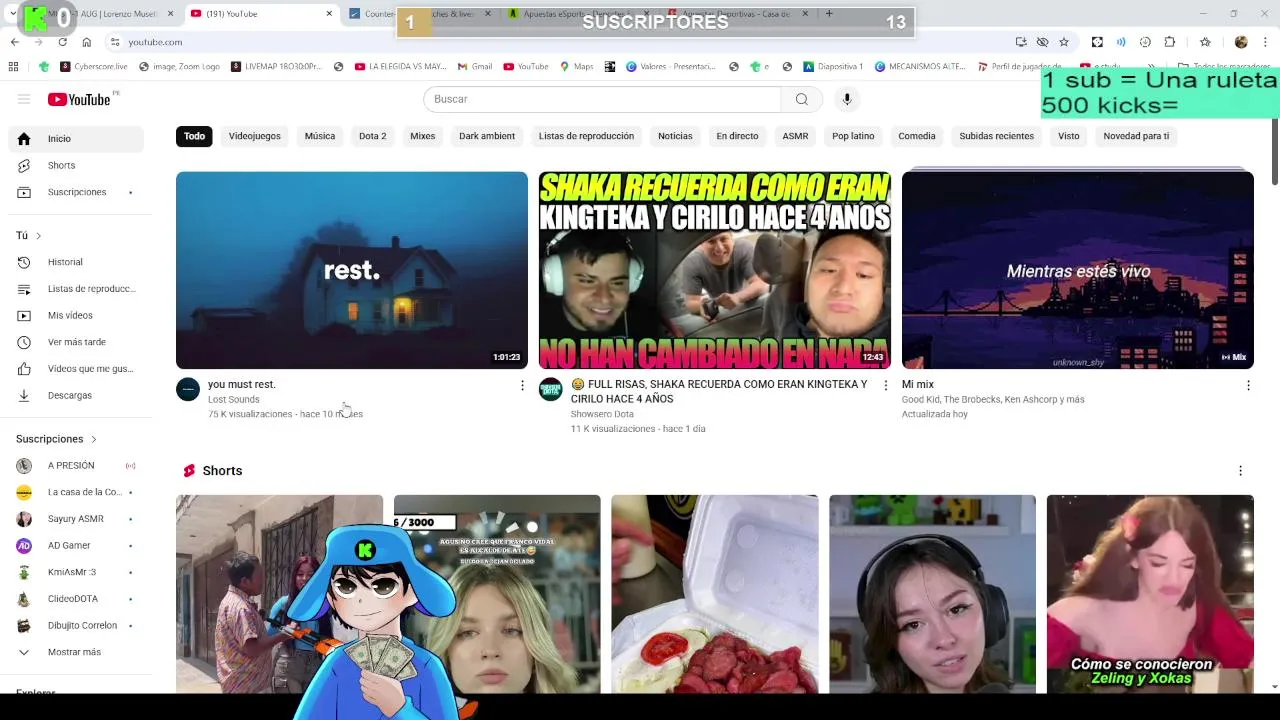Open options menu for Mi mix
This screenshot has height=720, width=1280.
[x=1248, y=385]
